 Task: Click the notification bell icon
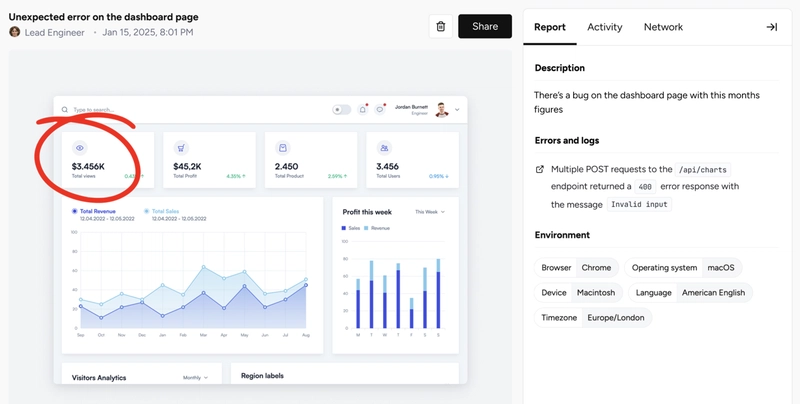(x=362, y=110)
